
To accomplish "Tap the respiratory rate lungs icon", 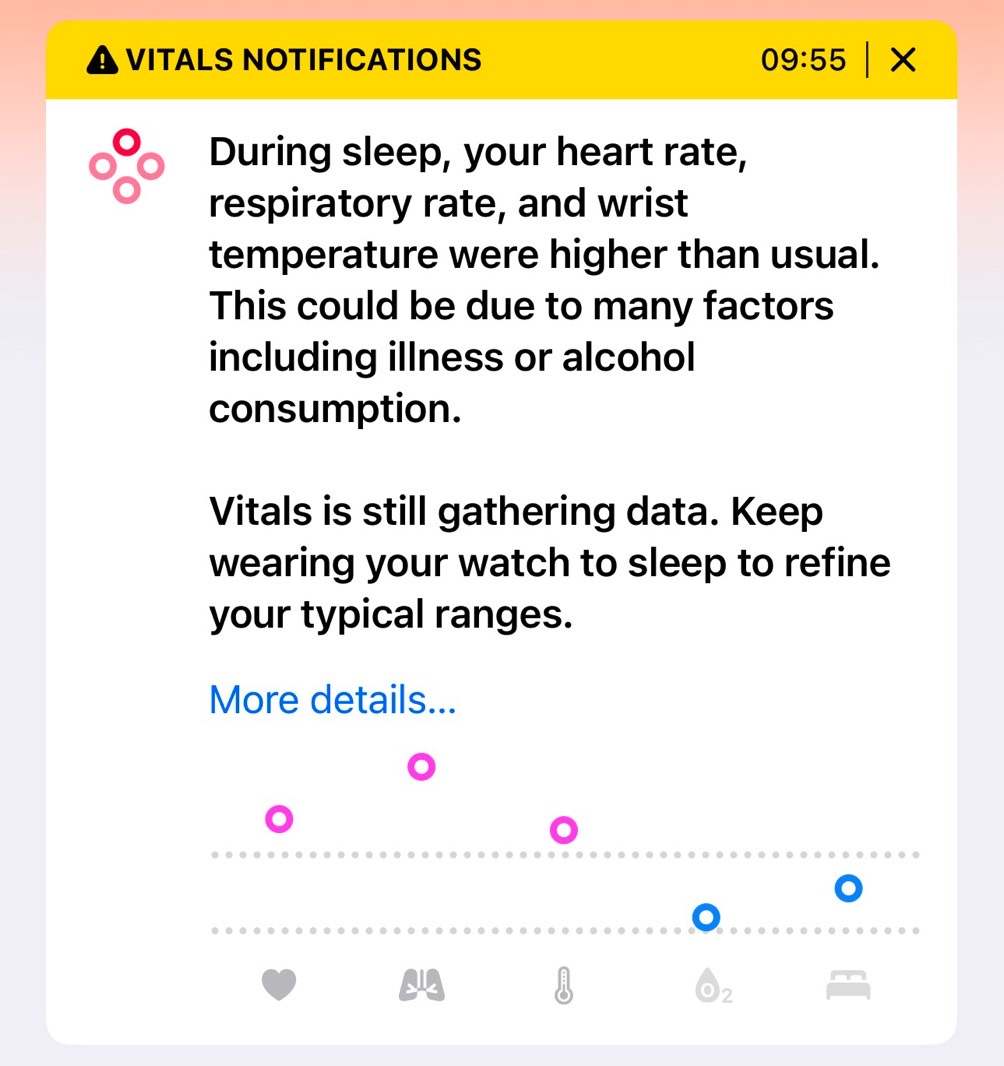I will (x=421, y=985).
